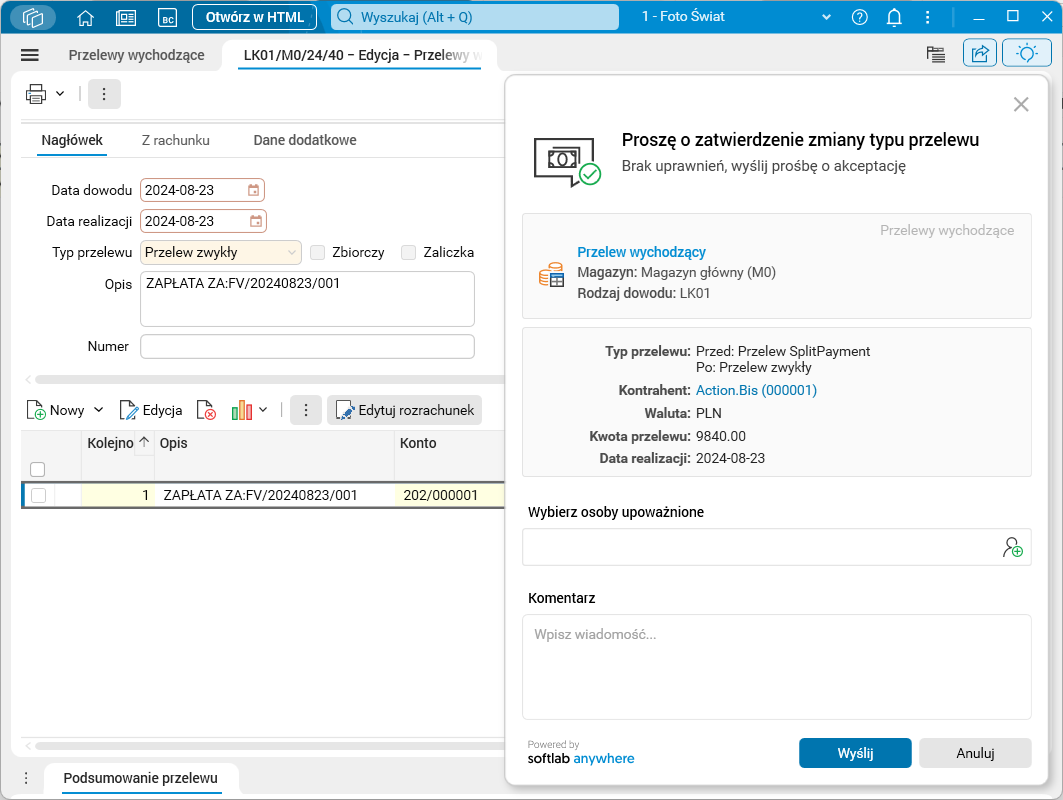
Task: Click the Wybierz osoby upoważnione field
Action: (777, 547)
